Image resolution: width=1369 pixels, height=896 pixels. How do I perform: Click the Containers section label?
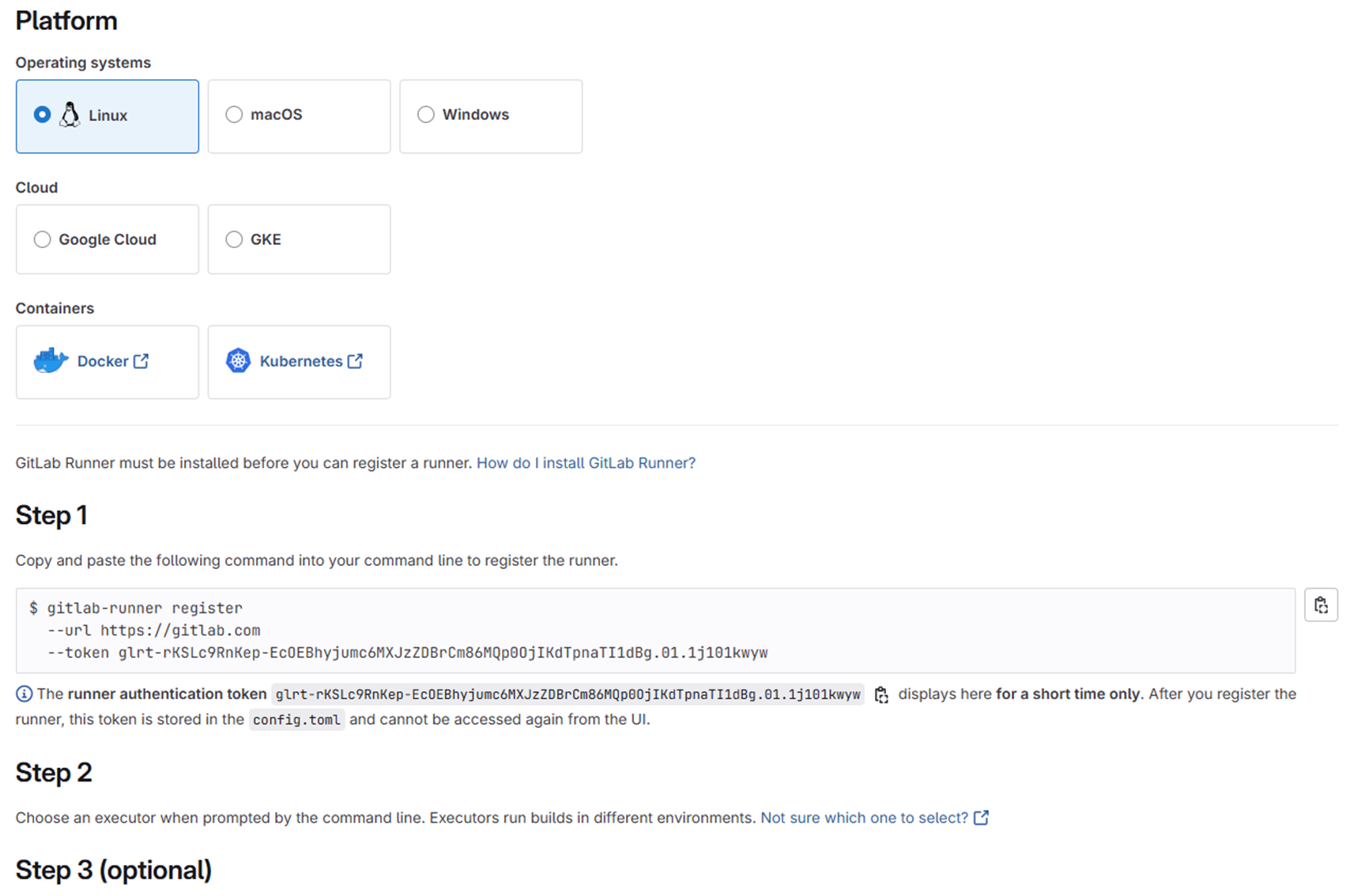coord(55,308)
